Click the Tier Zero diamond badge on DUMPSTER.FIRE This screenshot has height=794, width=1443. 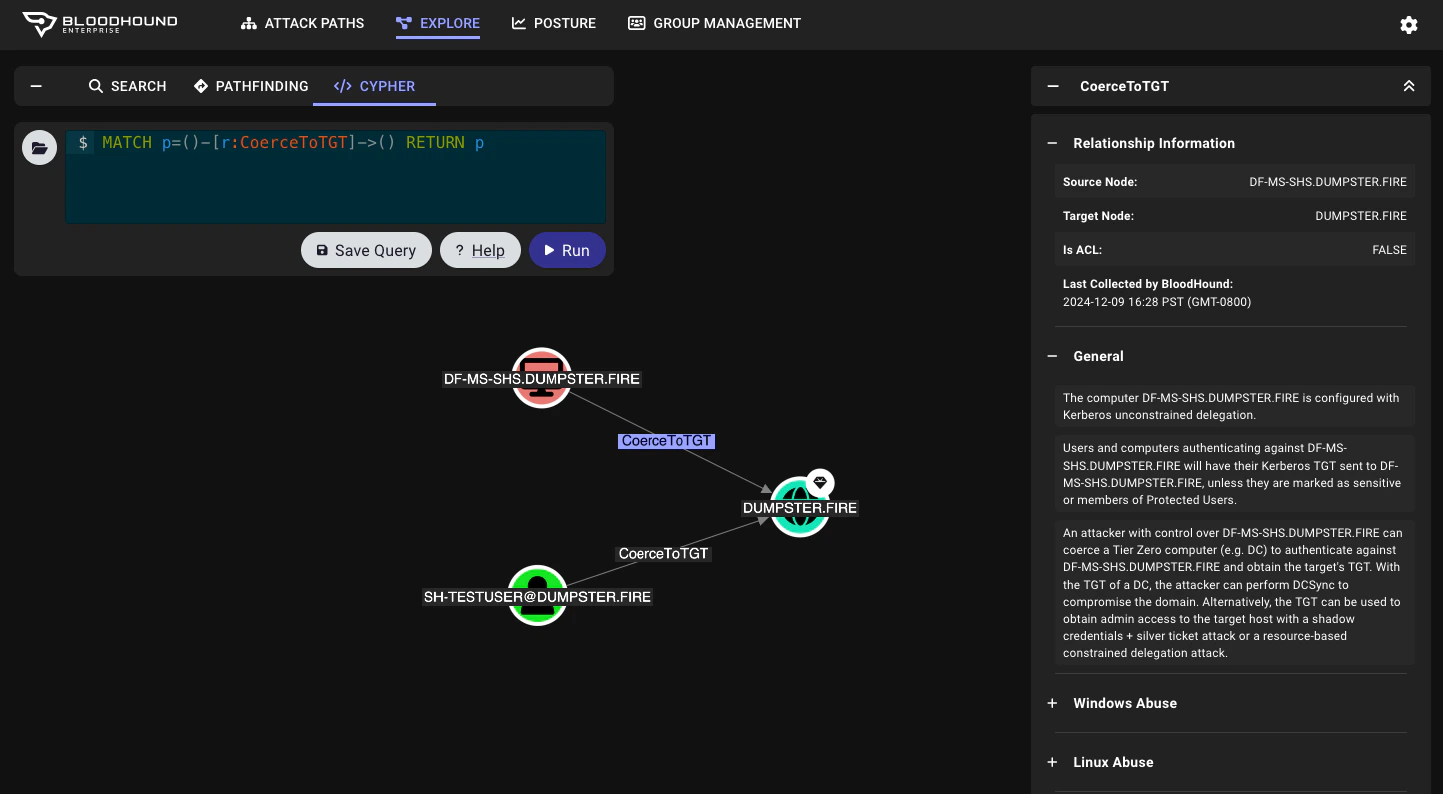820,483
